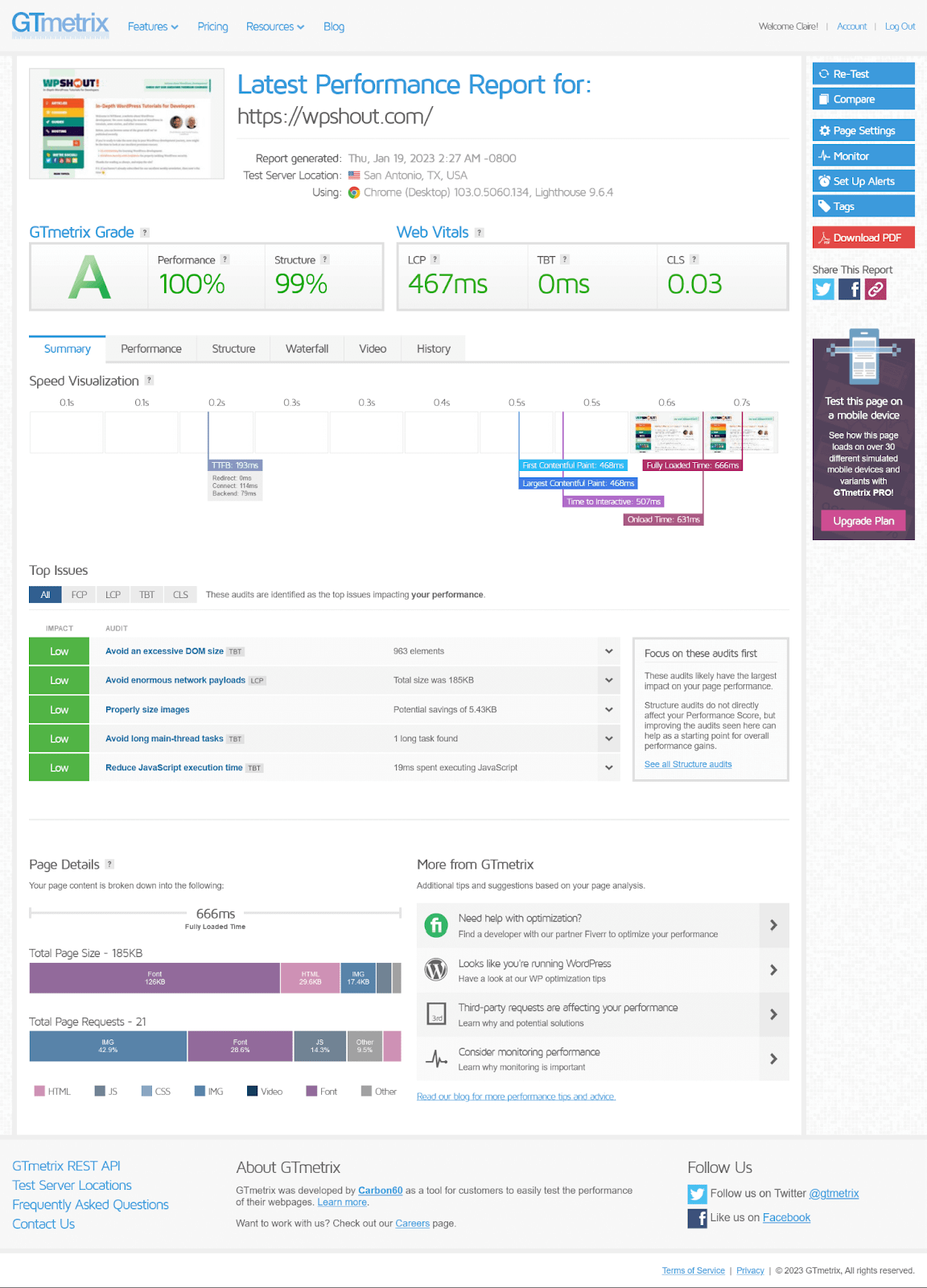Expand the enormous network payloads audit
927x1288 pixels.
tap(609, 680)
